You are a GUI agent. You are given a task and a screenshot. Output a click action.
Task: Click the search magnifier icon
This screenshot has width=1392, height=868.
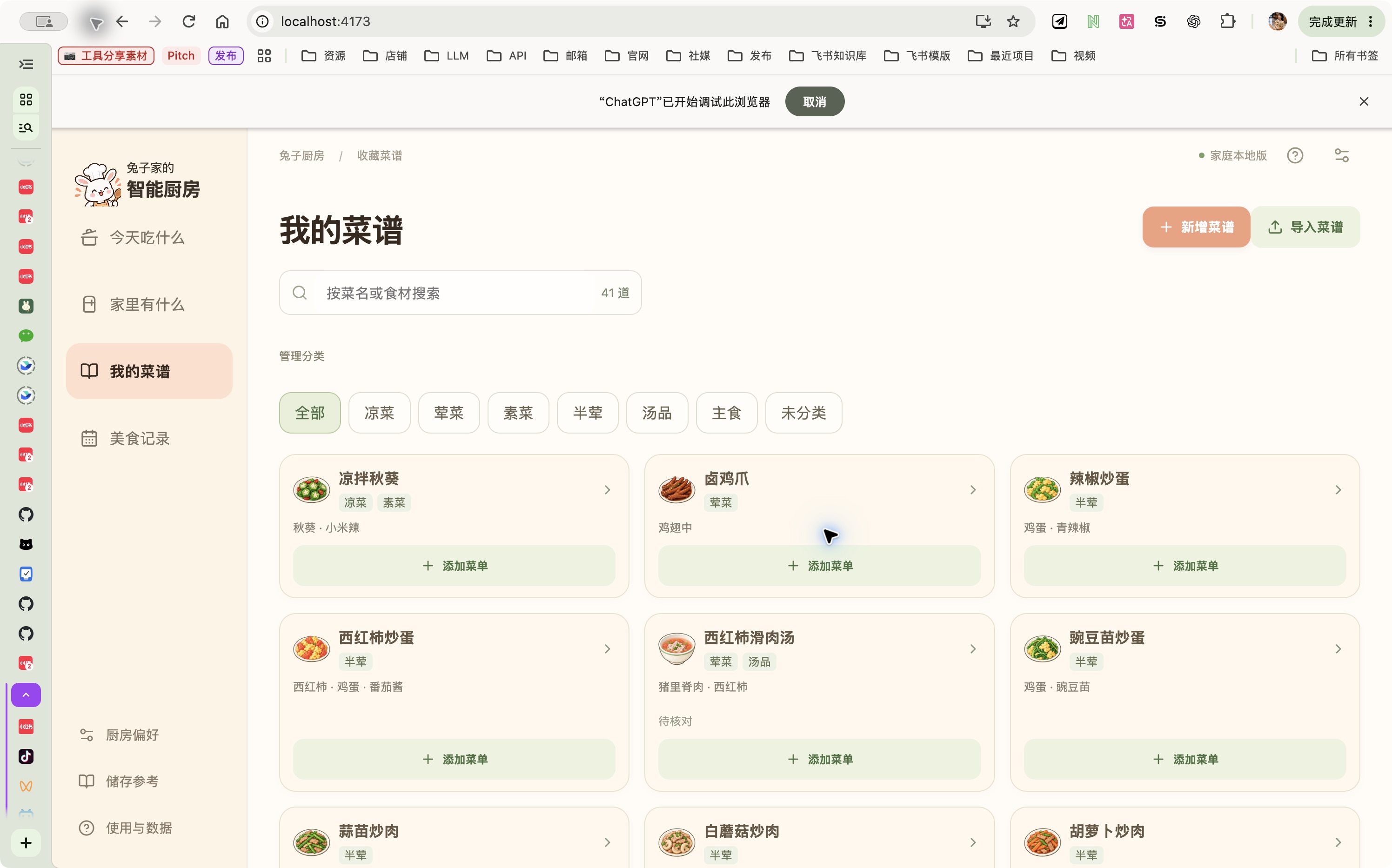coord(300,293)
